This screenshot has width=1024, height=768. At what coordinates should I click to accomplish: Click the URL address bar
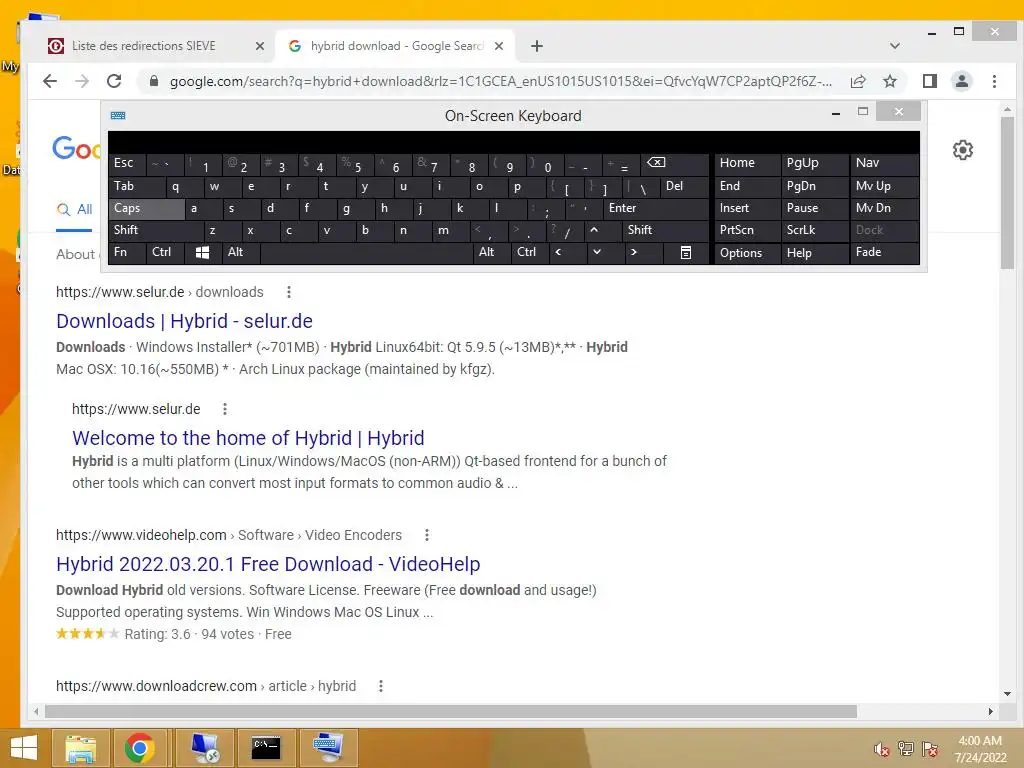(500, 82)
